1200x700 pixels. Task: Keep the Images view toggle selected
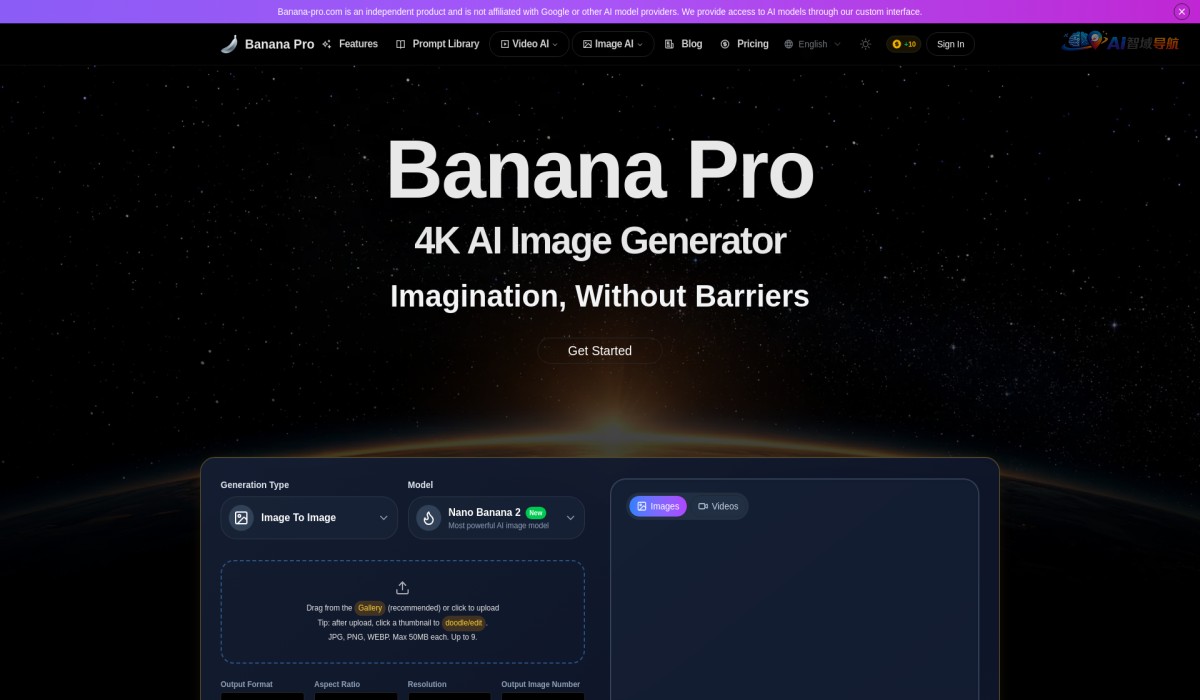658,506
